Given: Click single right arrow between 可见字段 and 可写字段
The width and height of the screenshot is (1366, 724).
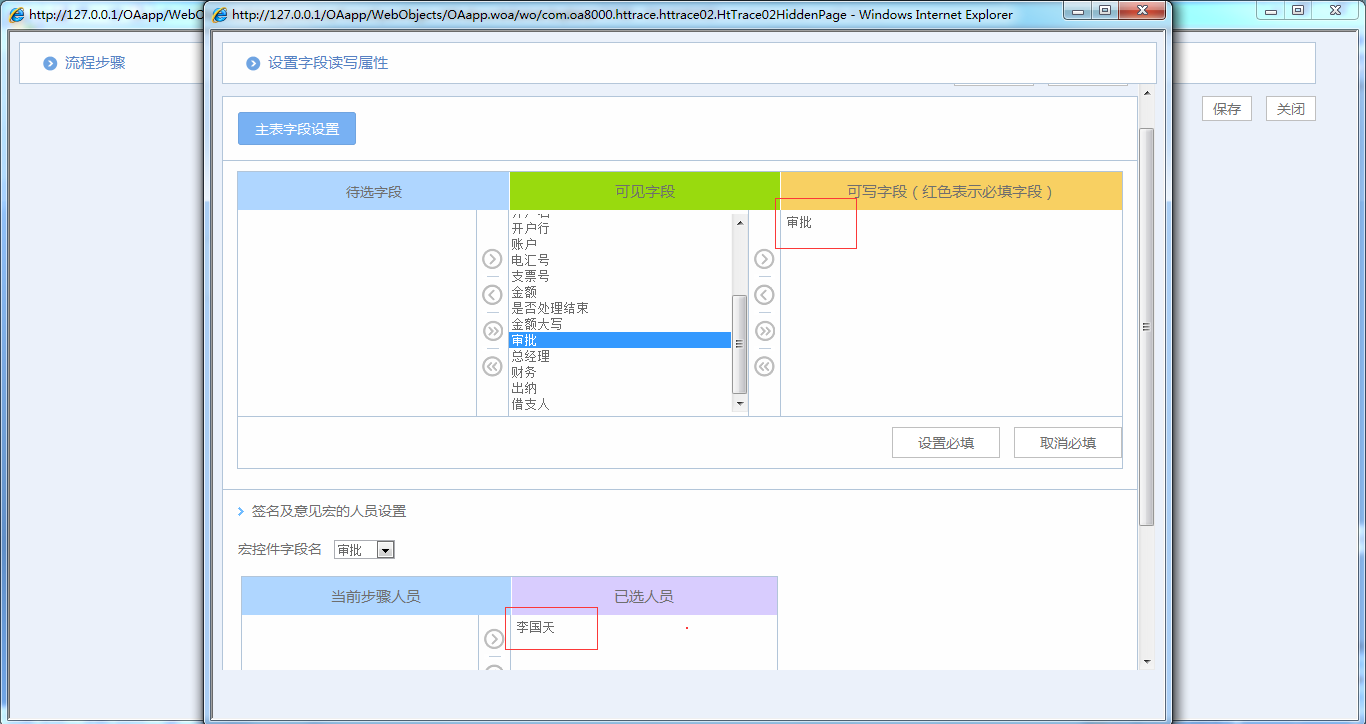Looking at the screenshot, I should [764, 259].
